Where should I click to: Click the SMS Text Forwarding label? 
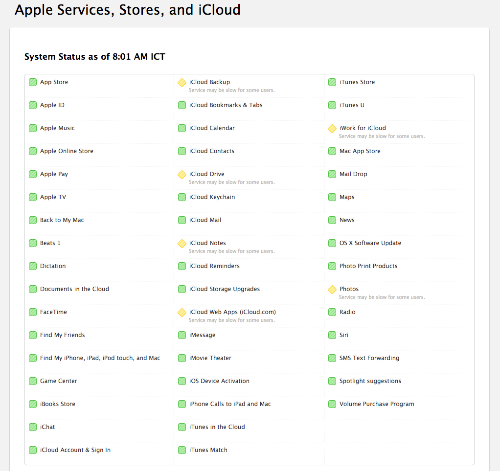(369, 358)
